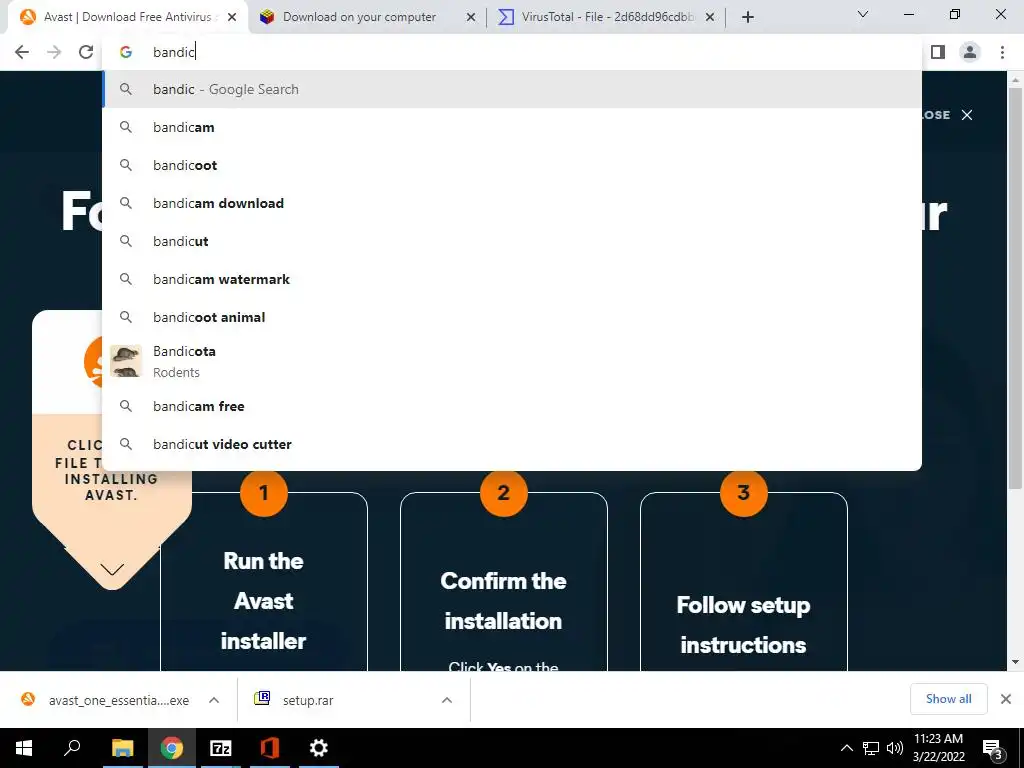This screenshot has width=1024, height=768.
Task: Click the page vertical scrollbar
Action: (x=1015, y=287)
